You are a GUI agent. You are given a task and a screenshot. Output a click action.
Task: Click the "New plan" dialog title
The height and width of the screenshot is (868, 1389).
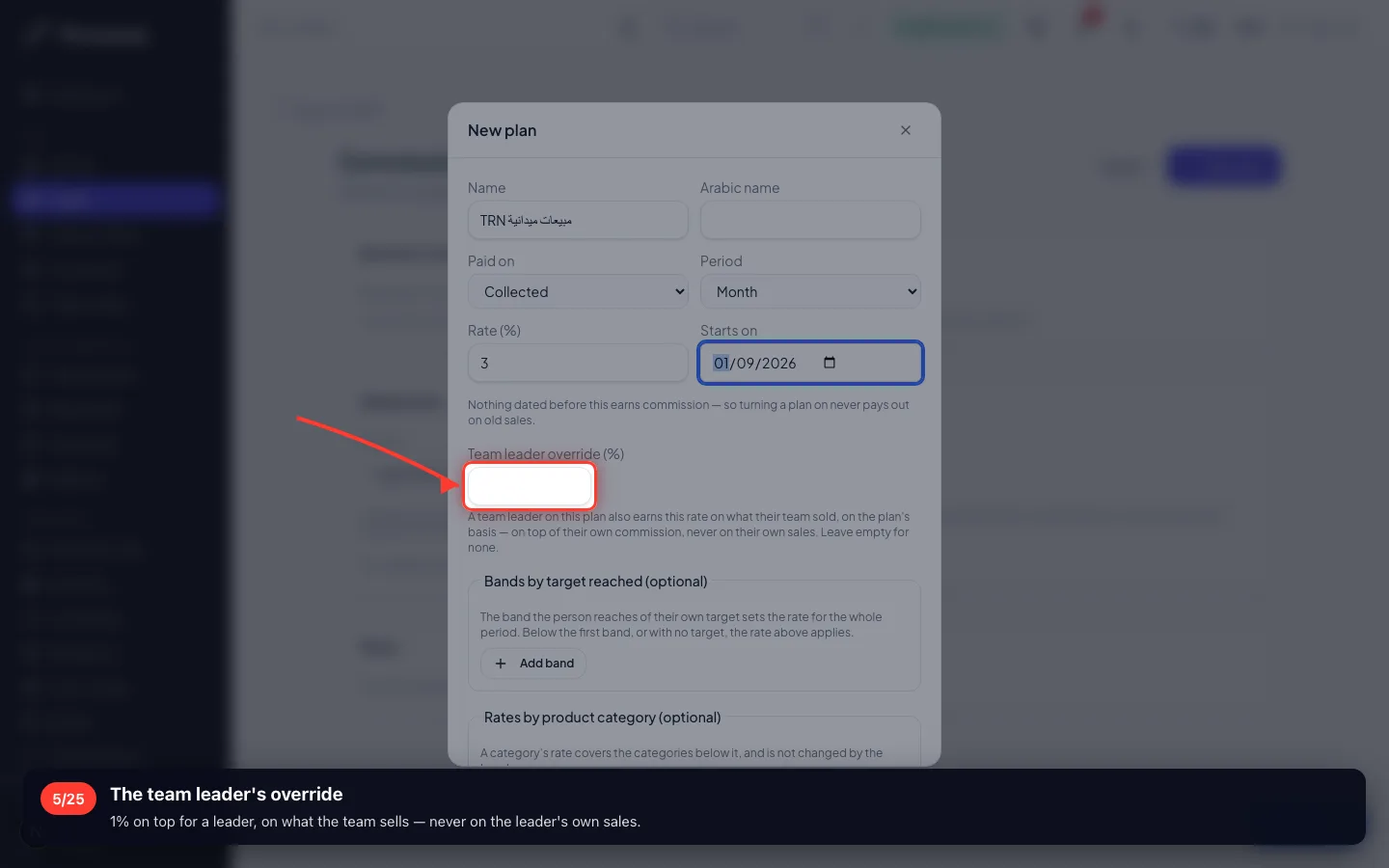(x=502, y=130)
